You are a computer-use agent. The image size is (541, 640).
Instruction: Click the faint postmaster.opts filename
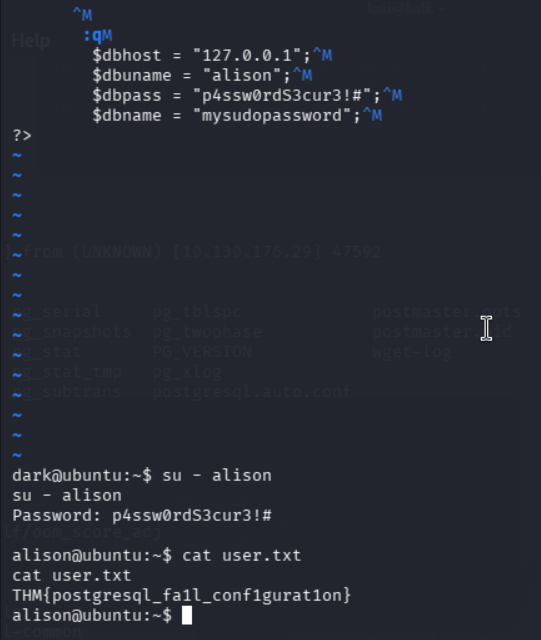point(447,311)
